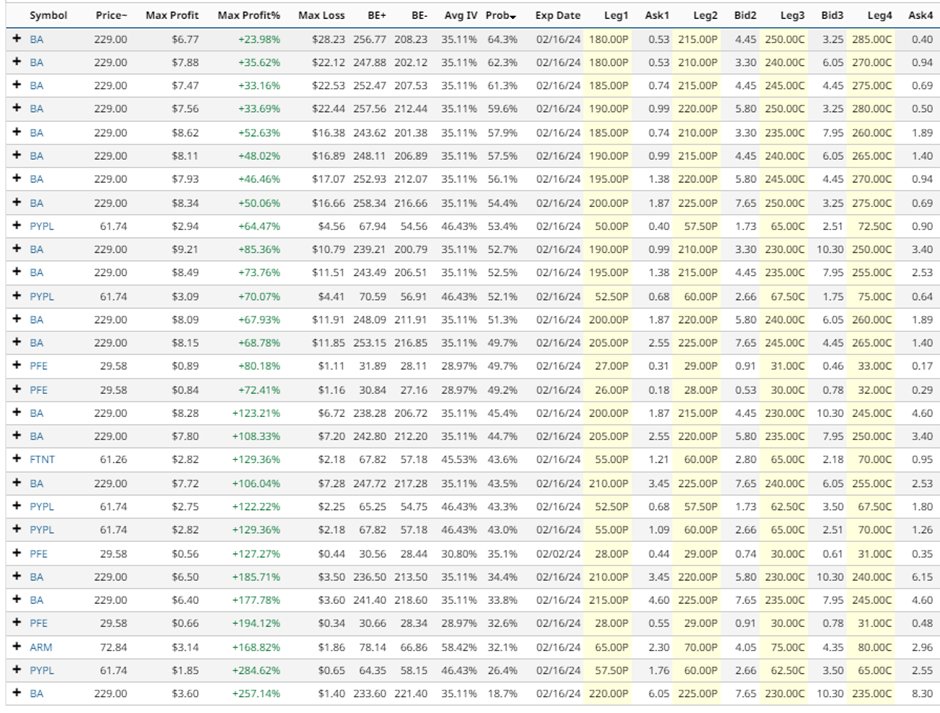Sort by the BE+ column header
940x713 pixels.
376,16
